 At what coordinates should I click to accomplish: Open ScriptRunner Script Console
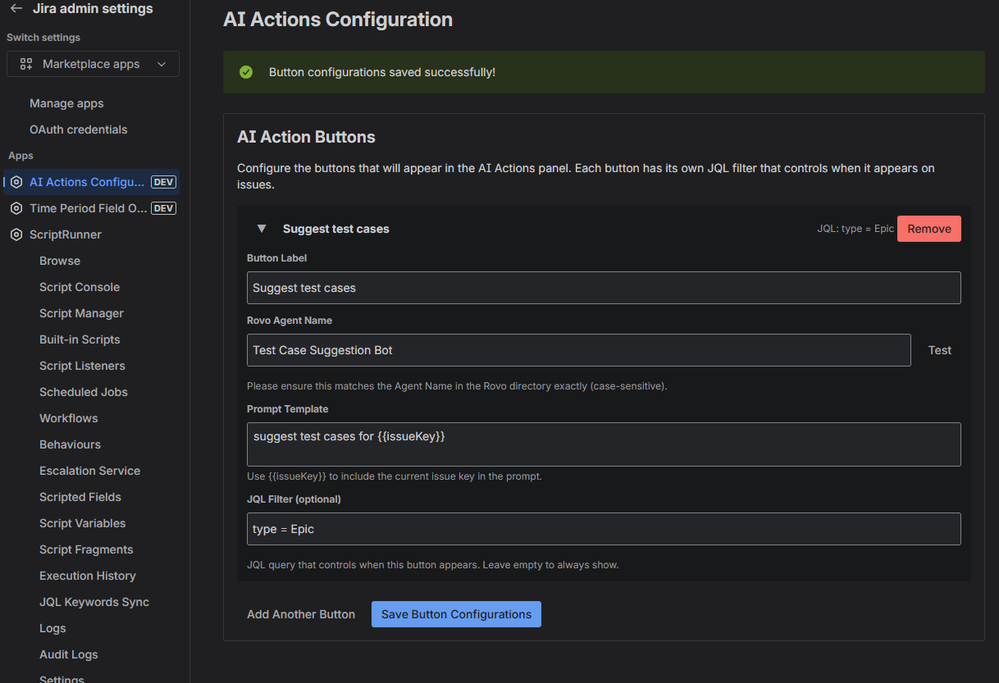(79, 287)
